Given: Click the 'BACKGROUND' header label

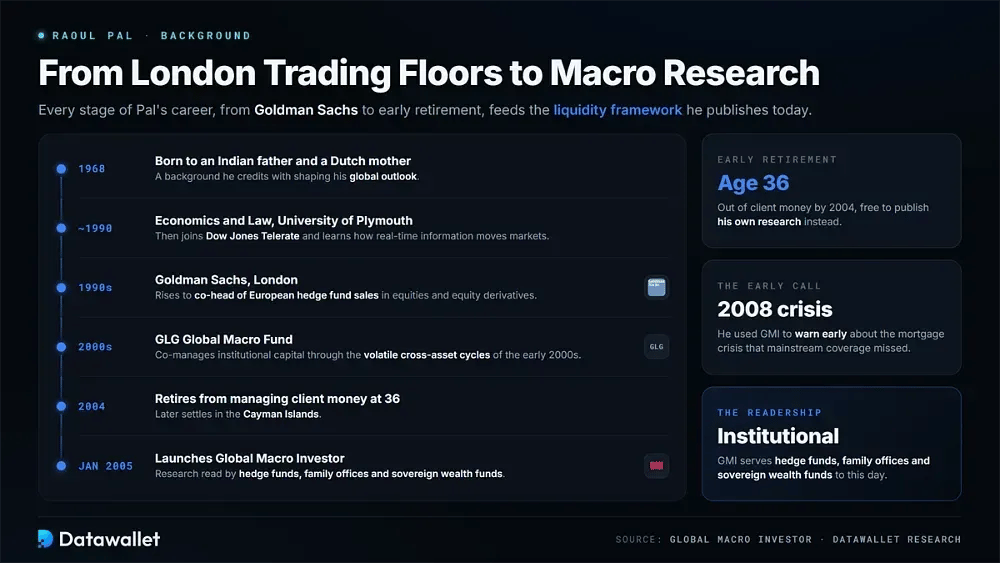Looking at the screenshot, I should (205, 36).
